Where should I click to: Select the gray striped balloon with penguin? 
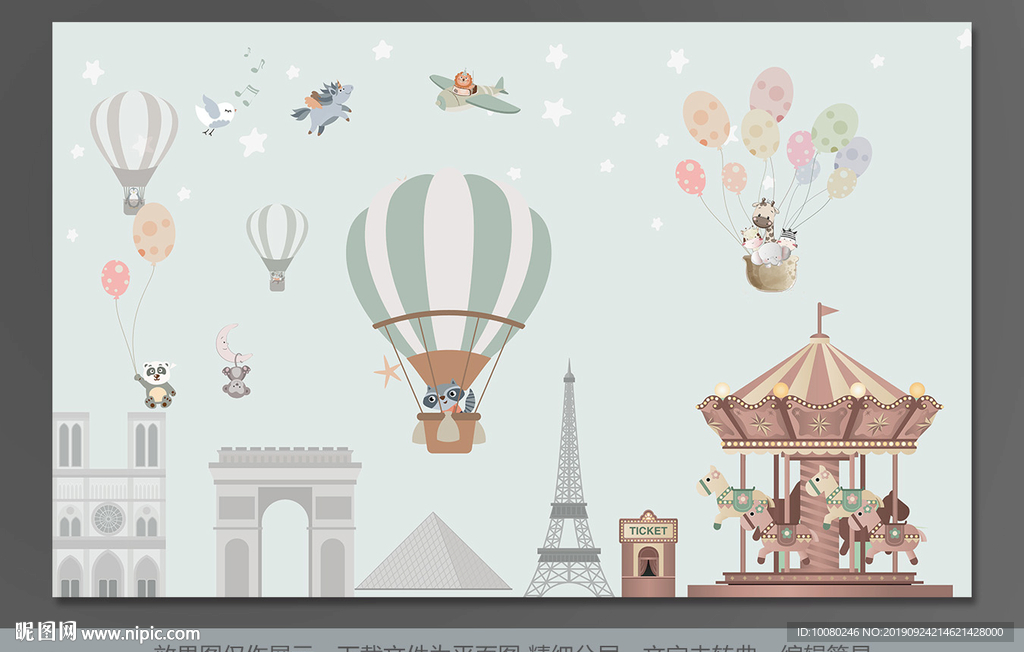pyautogui.click(x=134, y=152)
